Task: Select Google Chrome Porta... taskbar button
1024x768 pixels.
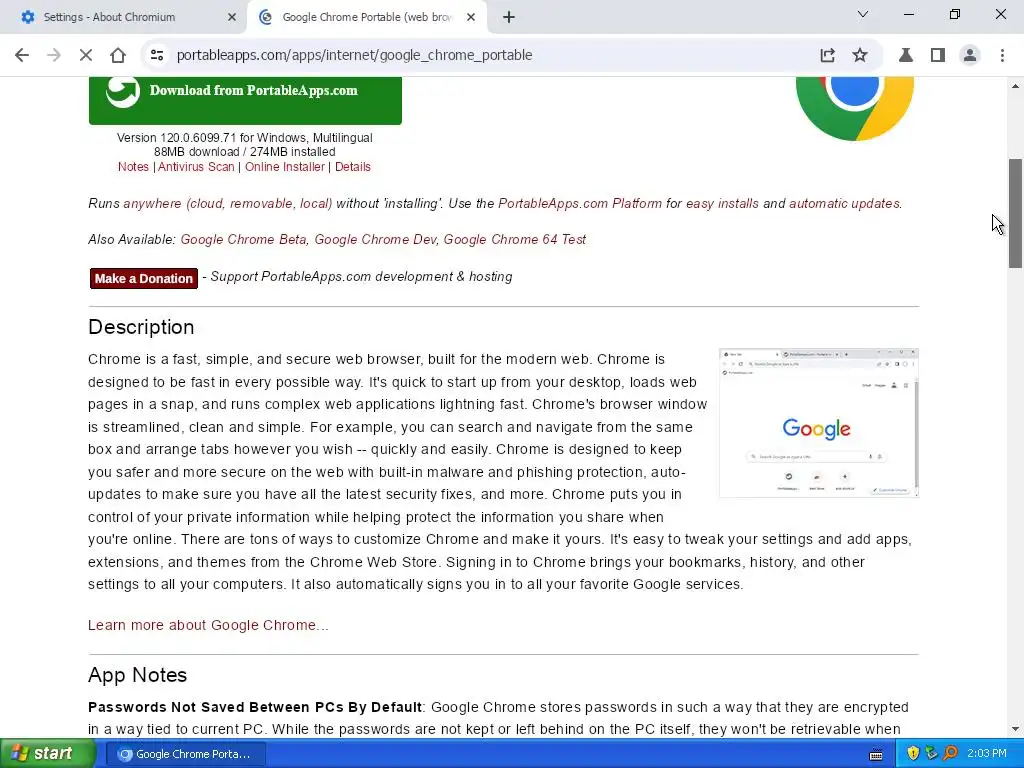Action: coord(185,754)
